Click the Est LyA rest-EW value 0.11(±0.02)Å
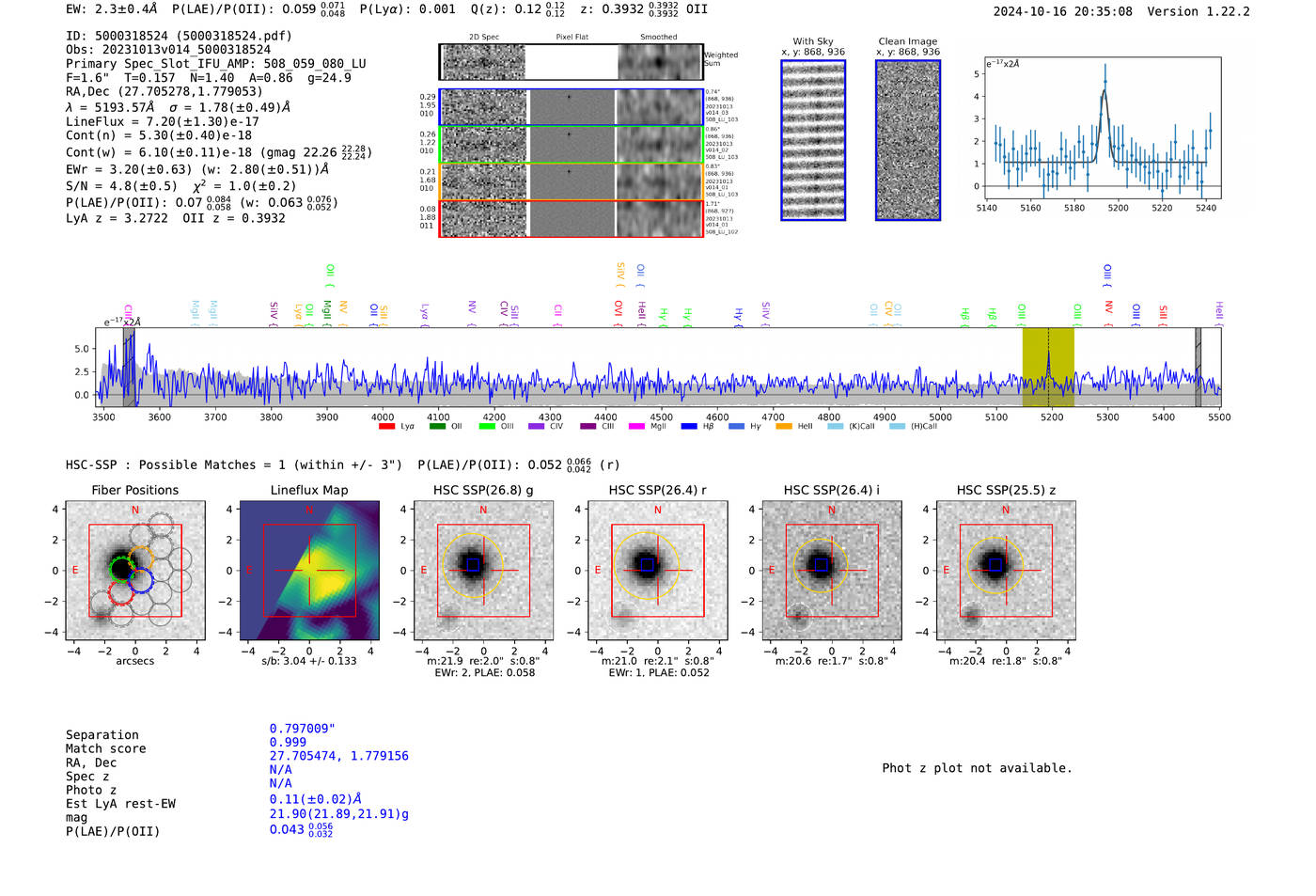The image size is (1316, 896). pos(316,799)
